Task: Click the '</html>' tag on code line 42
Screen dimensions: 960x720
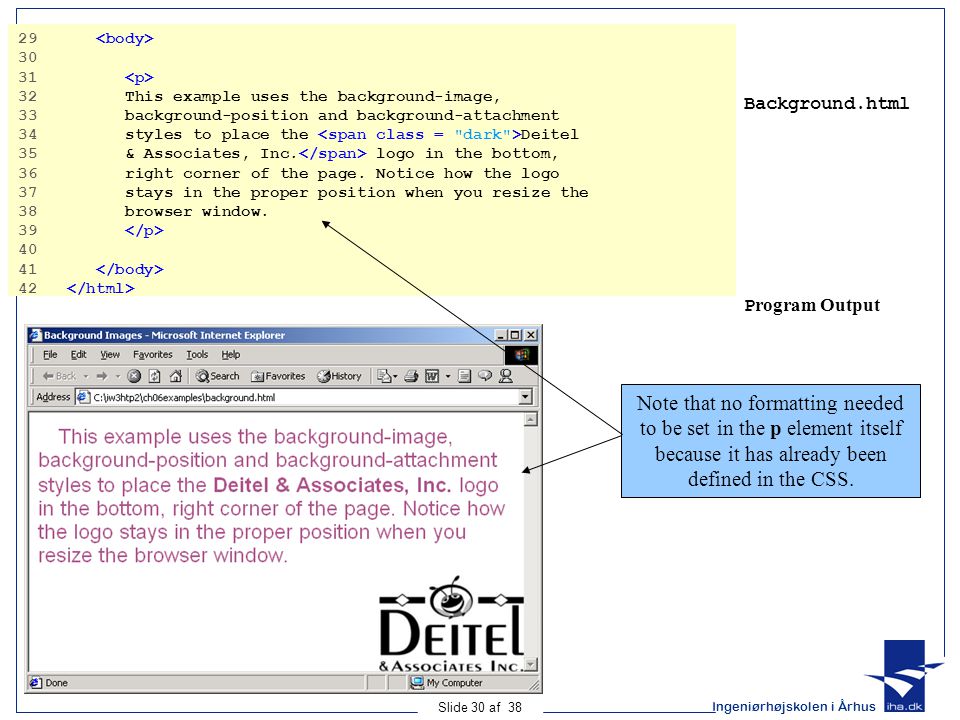Action: 100,288
